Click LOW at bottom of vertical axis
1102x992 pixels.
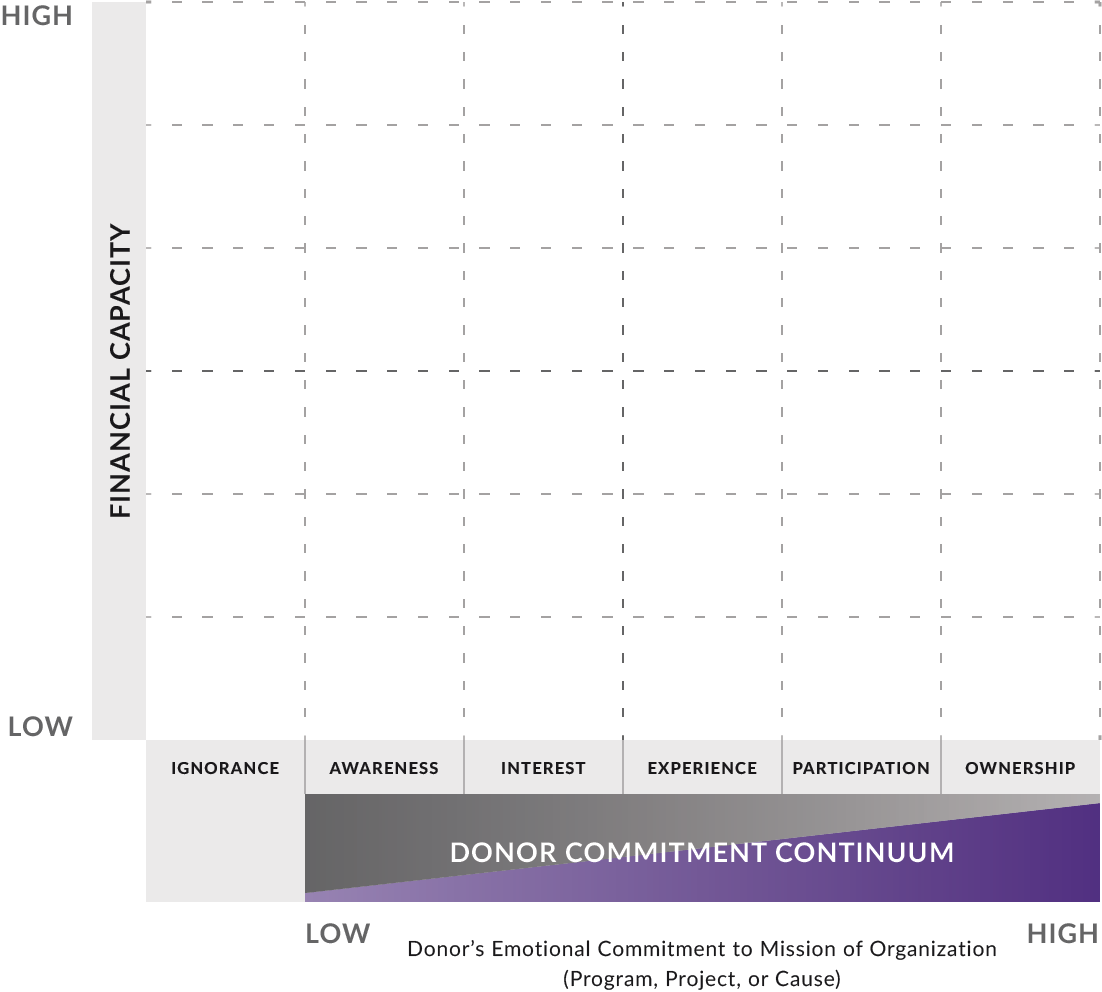click(x=40, y=726)
